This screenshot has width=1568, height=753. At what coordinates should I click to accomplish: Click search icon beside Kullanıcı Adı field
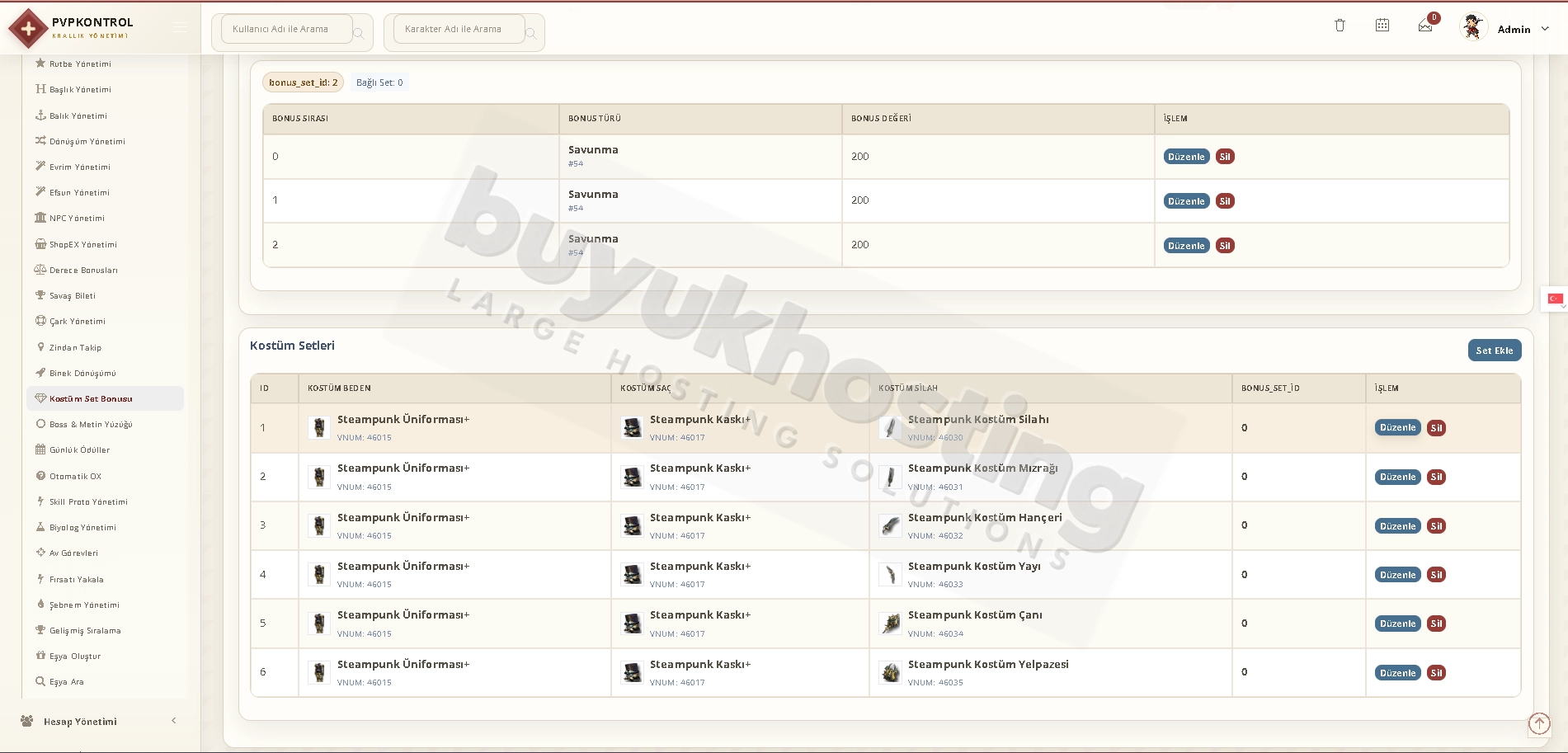click(359, 34)
